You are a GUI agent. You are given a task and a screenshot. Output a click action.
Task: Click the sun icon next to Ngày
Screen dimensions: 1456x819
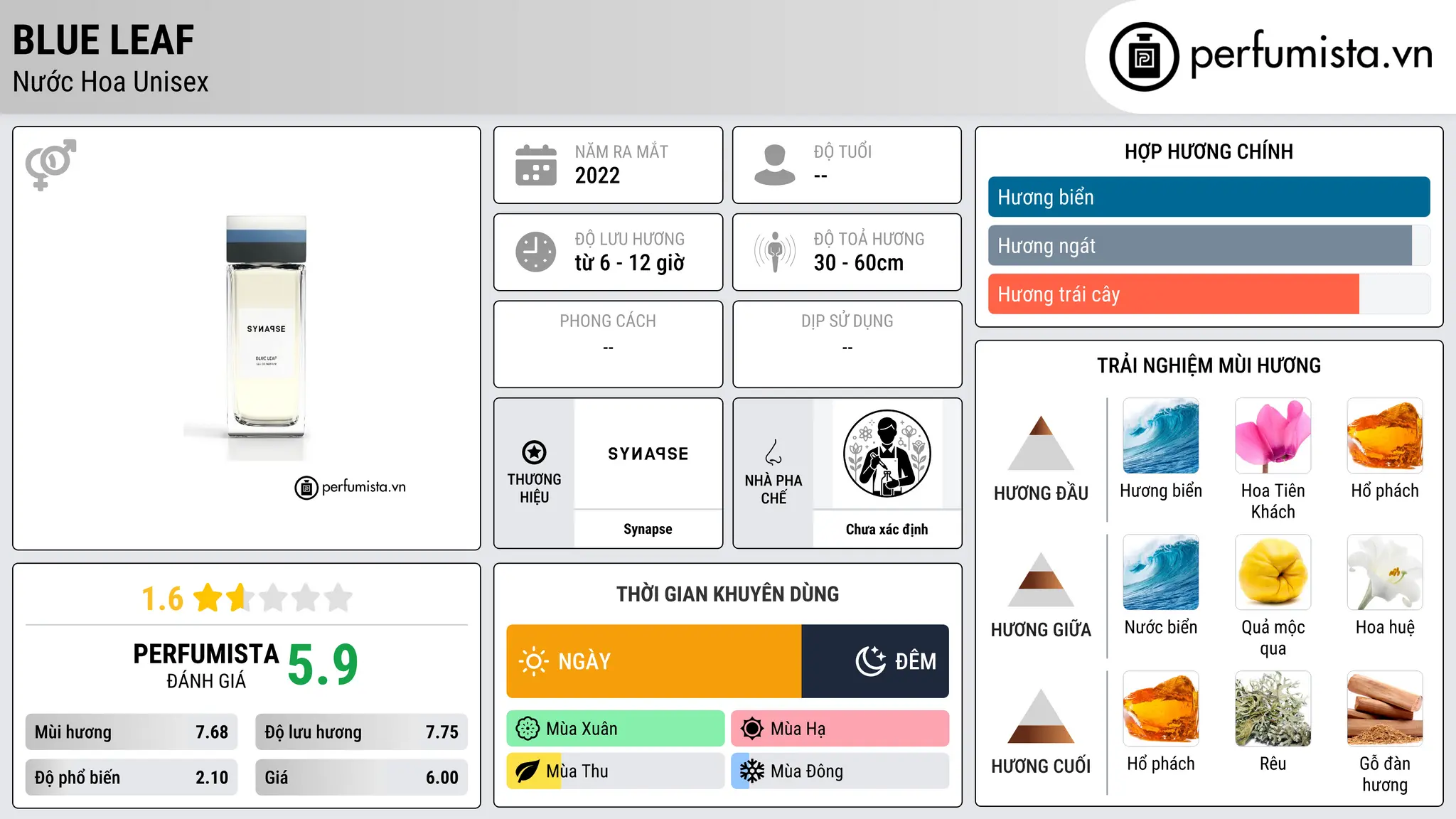(533, 661)
